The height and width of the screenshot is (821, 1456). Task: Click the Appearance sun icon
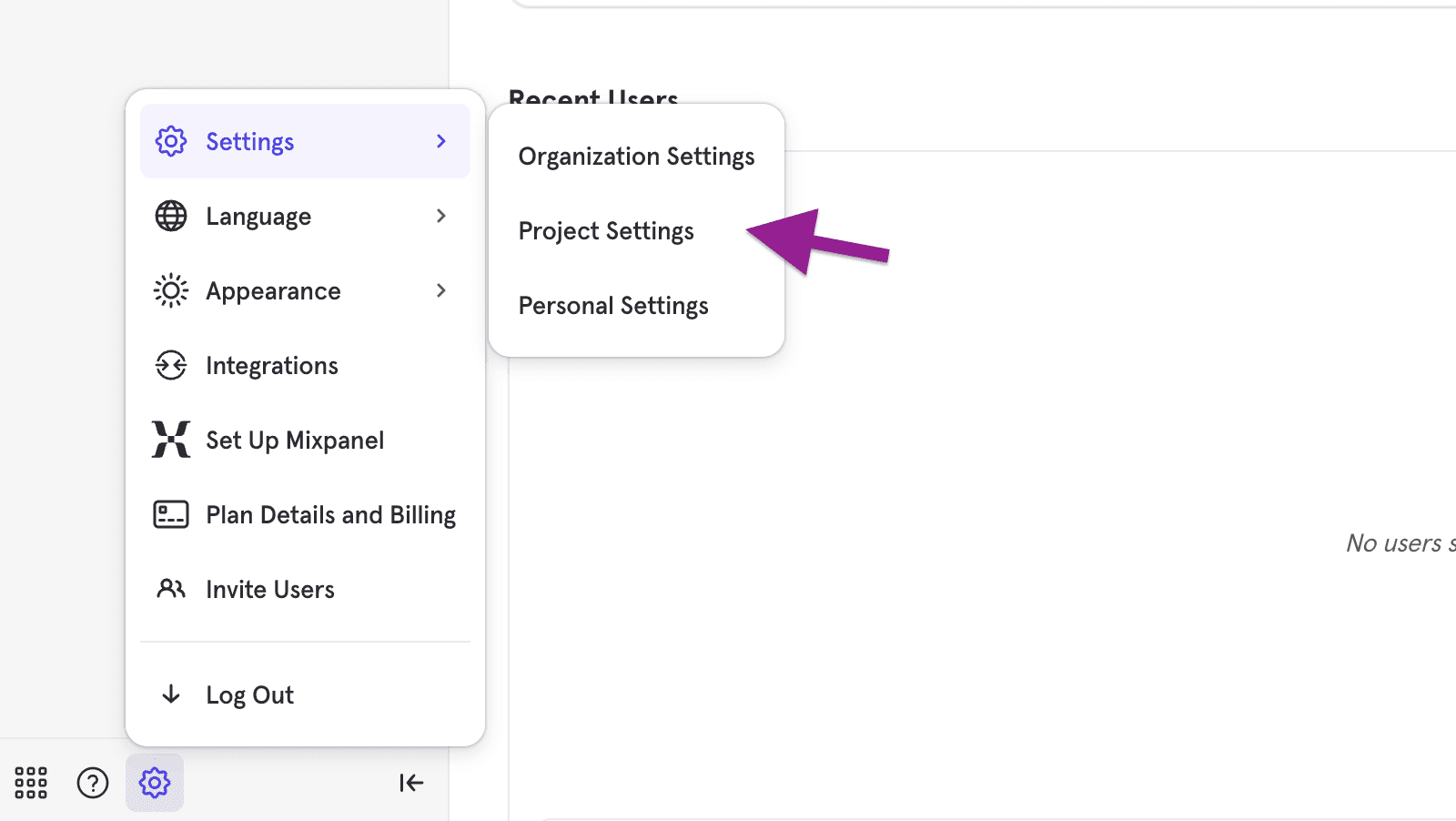point(171,290)
